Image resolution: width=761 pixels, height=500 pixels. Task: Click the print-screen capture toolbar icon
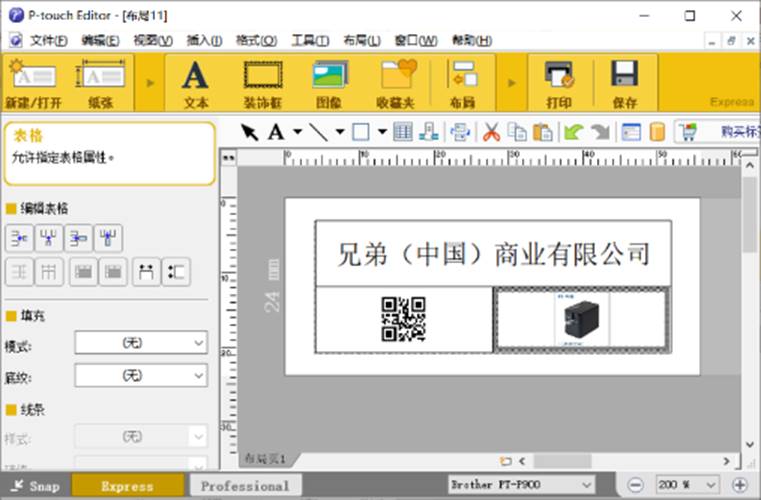460,132
